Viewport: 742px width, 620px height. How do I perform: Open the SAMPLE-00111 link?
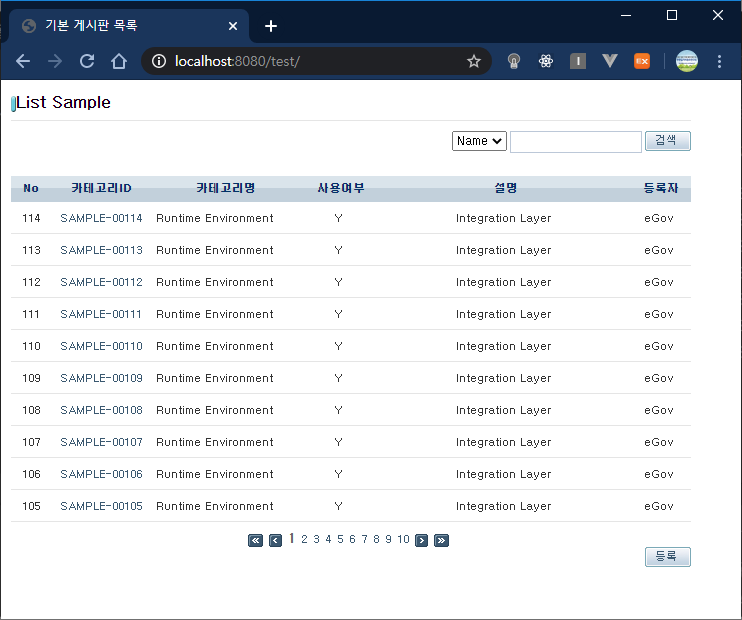pyautogui.click(x=101, y=314)
